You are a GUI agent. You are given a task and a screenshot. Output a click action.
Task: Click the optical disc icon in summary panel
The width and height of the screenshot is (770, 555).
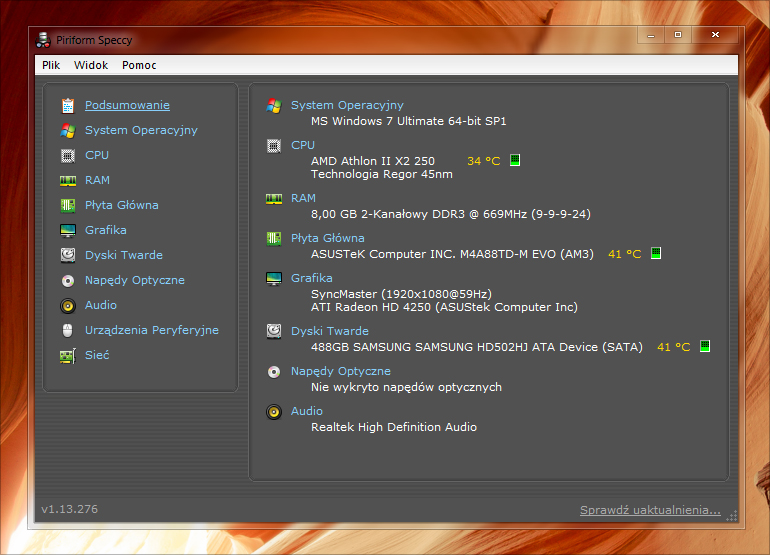[x=274, y=372]
